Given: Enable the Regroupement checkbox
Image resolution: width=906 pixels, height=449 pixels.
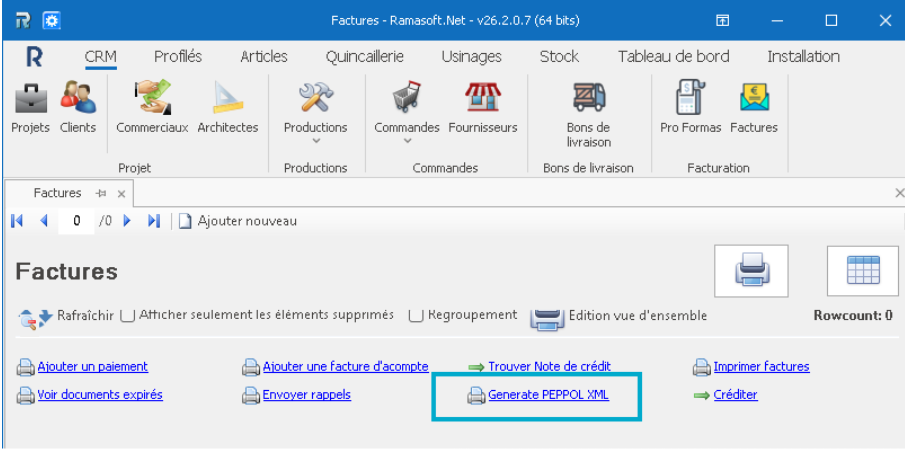Looking at the screenshot, I should pos(416,316).
